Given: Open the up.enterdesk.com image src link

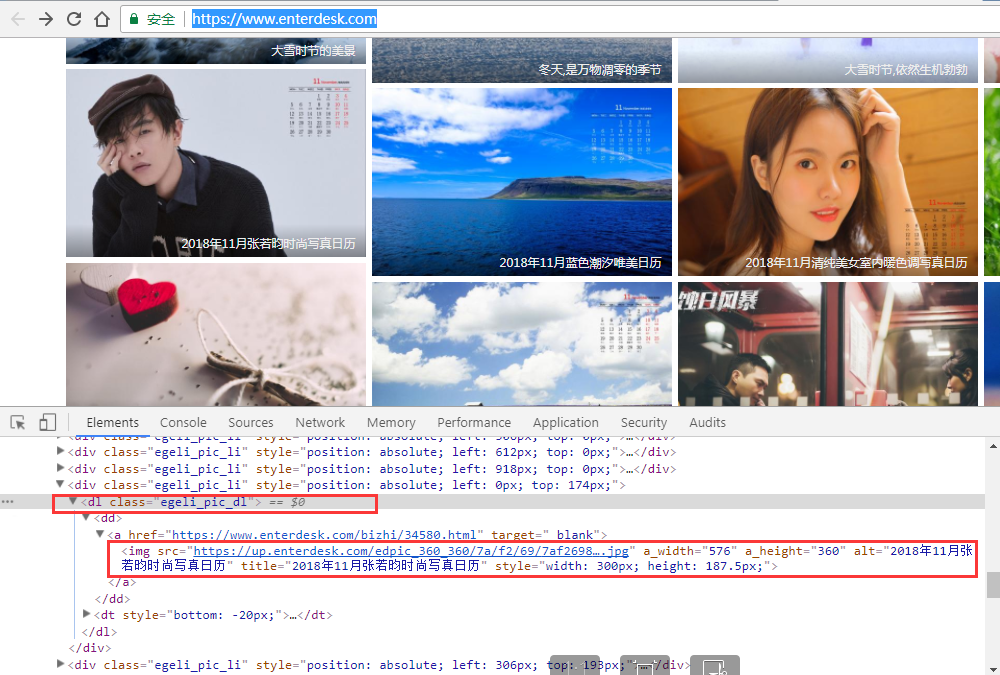Looking at the screenshot, I should coord(411,551).
